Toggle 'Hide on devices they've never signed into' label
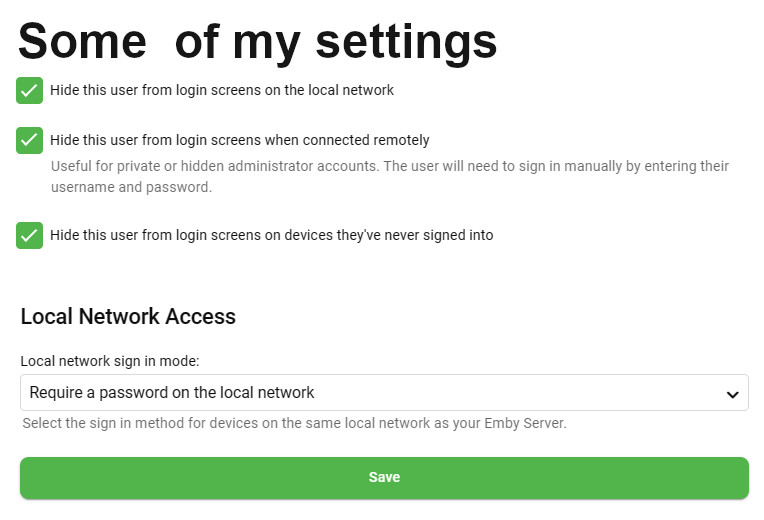Viewport: 764px width, 520px height. tap(271, 235)
